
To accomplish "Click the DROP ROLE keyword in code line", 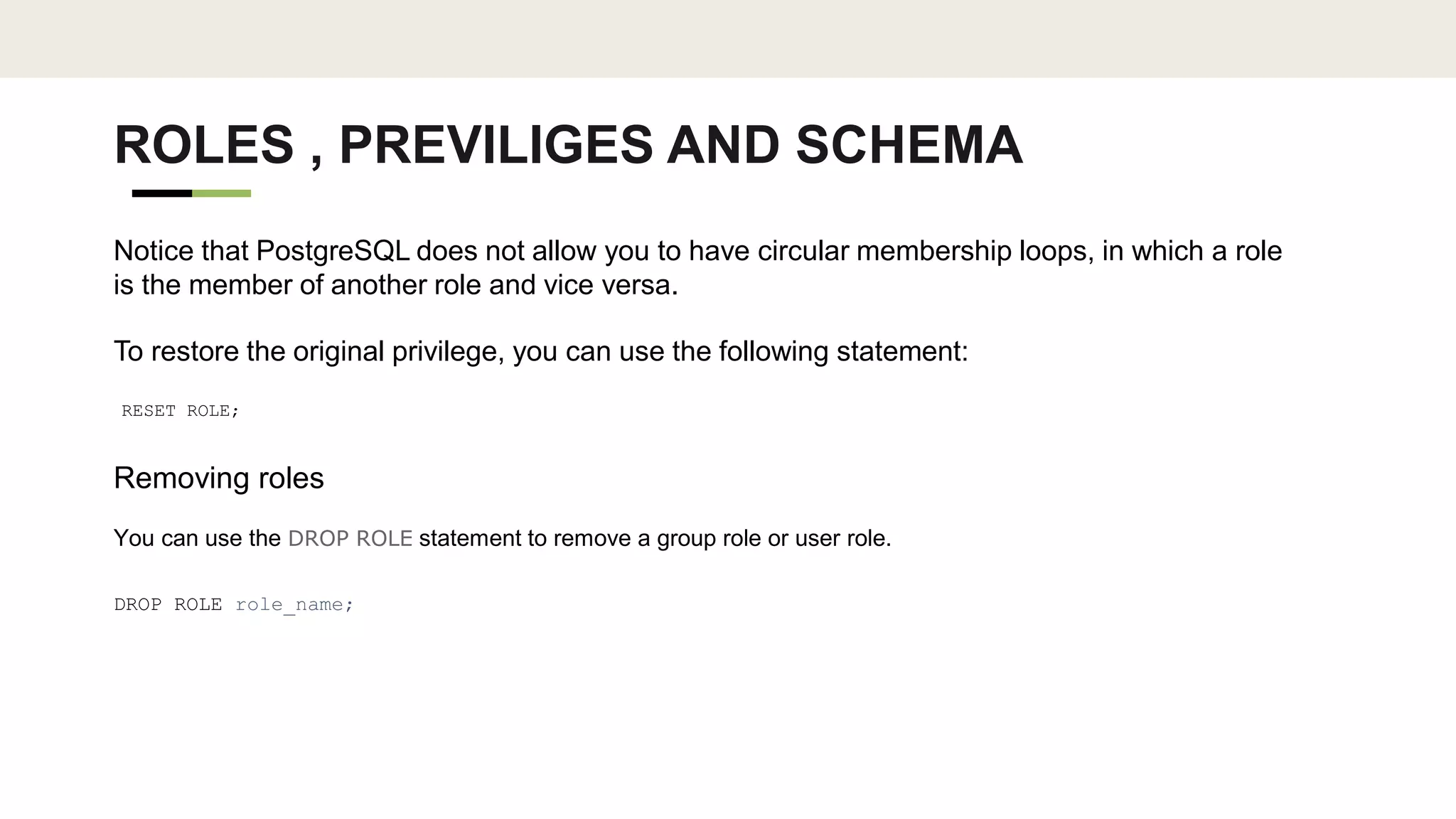I will [x=168, y=604].
